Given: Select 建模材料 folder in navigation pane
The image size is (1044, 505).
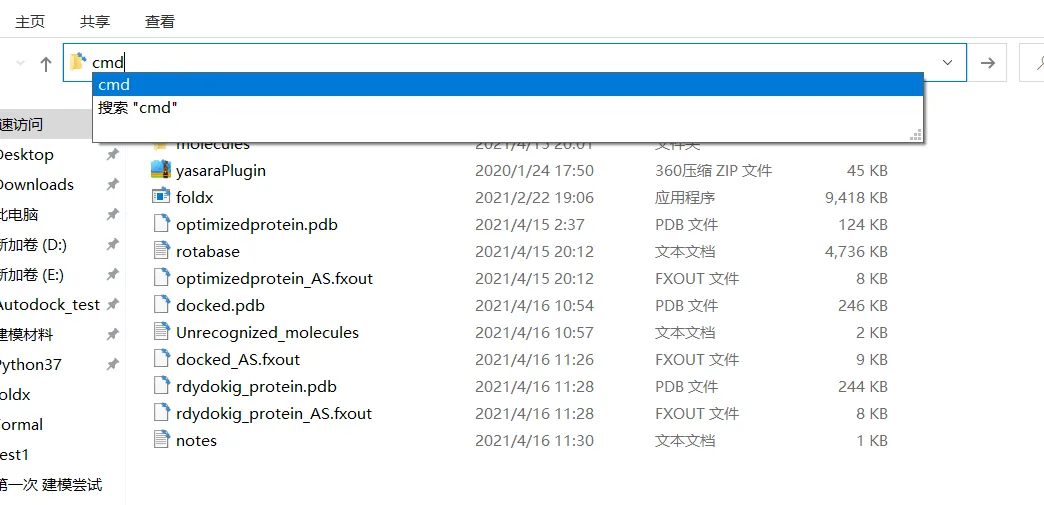Looking at the screenshot, I should (x=27, y=335).
